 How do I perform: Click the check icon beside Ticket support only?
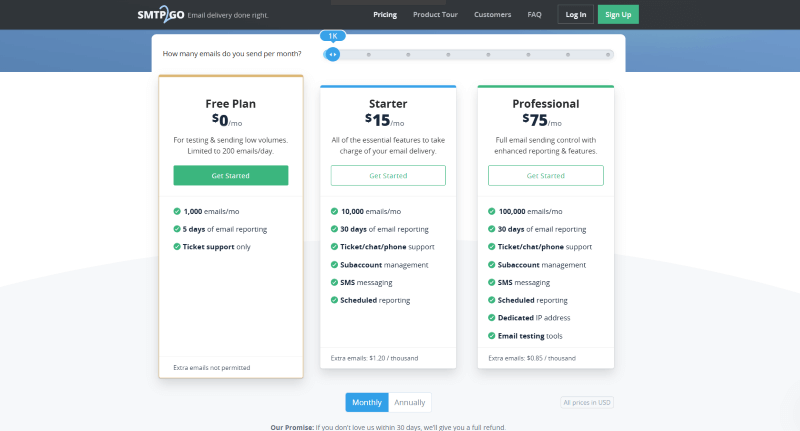click(x=177, y=246)
